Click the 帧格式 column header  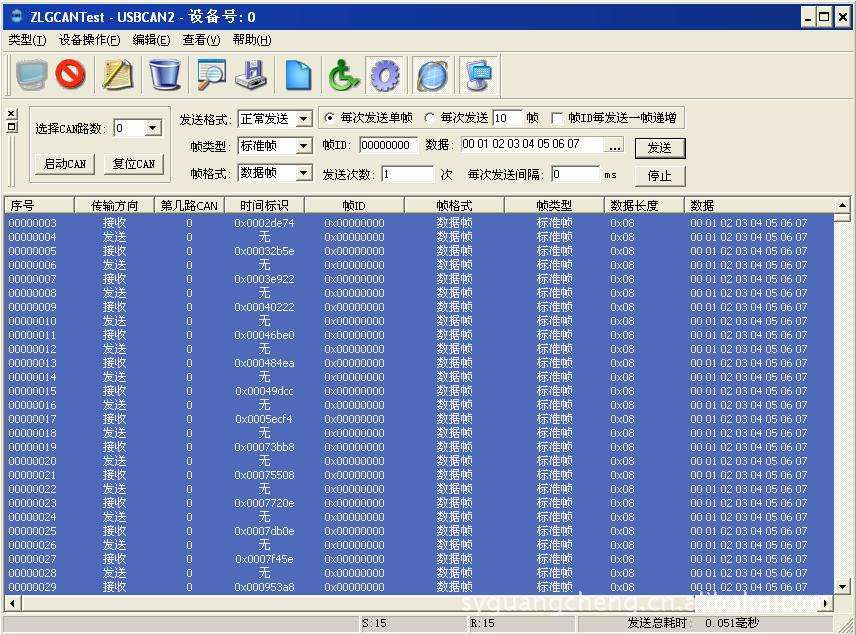click(454, 205)
